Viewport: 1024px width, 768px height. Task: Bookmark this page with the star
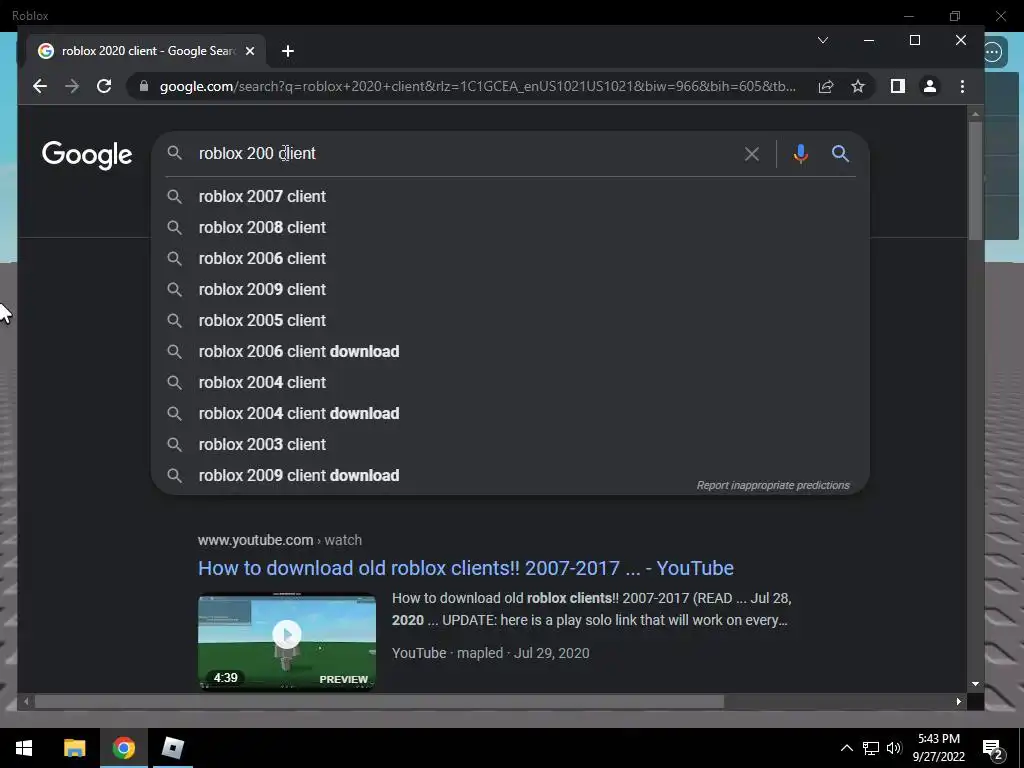coord(857,86)
